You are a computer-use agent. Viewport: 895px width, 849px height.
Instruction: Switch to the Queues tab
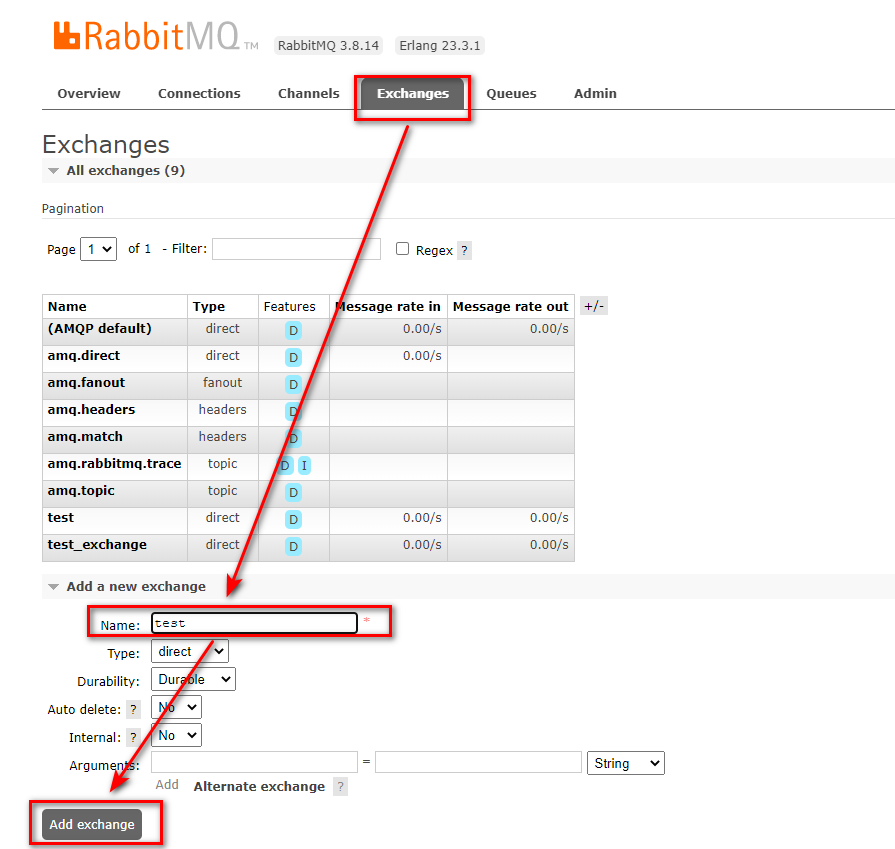tap(511, 94)
